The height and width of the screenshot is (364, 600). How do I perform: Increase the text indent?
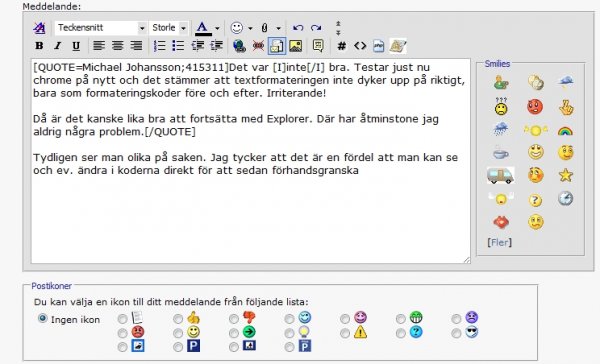pyautogui.click(x=216, y=46)
